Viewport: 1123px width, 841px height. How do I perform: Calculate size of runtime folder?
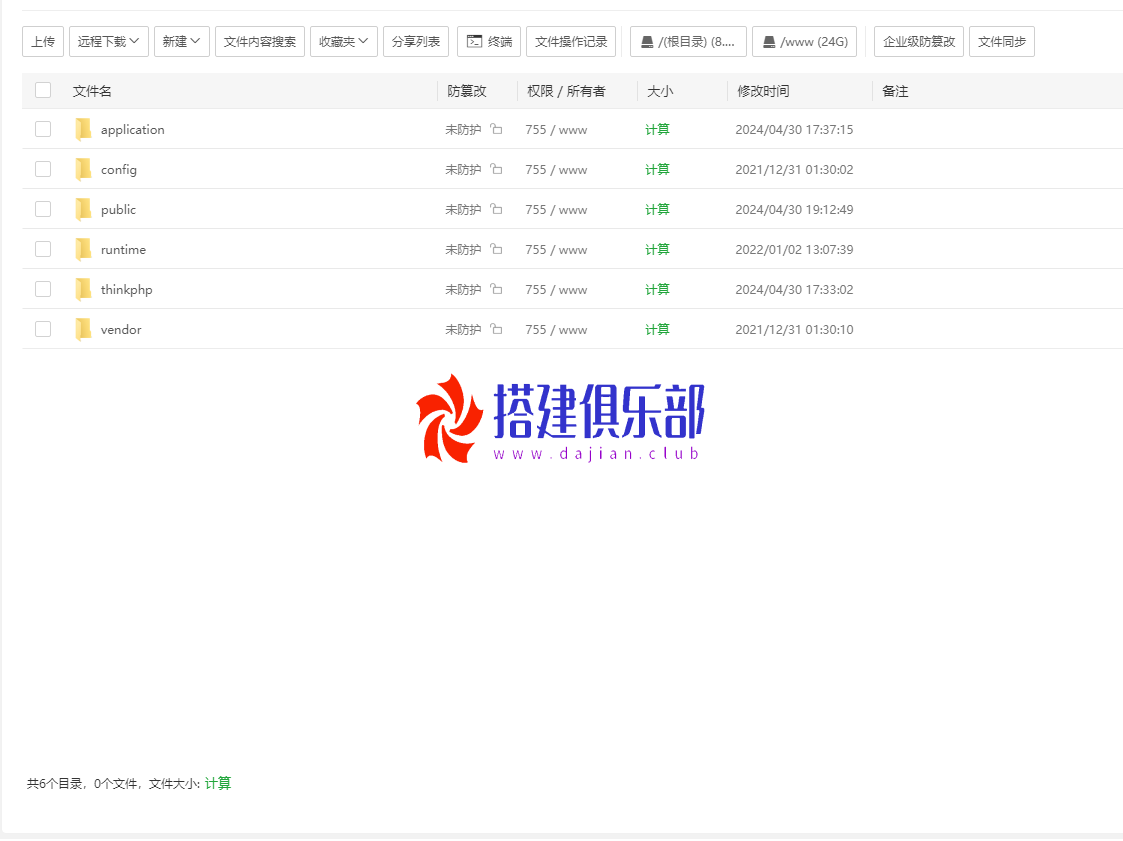tap(657, 250)
